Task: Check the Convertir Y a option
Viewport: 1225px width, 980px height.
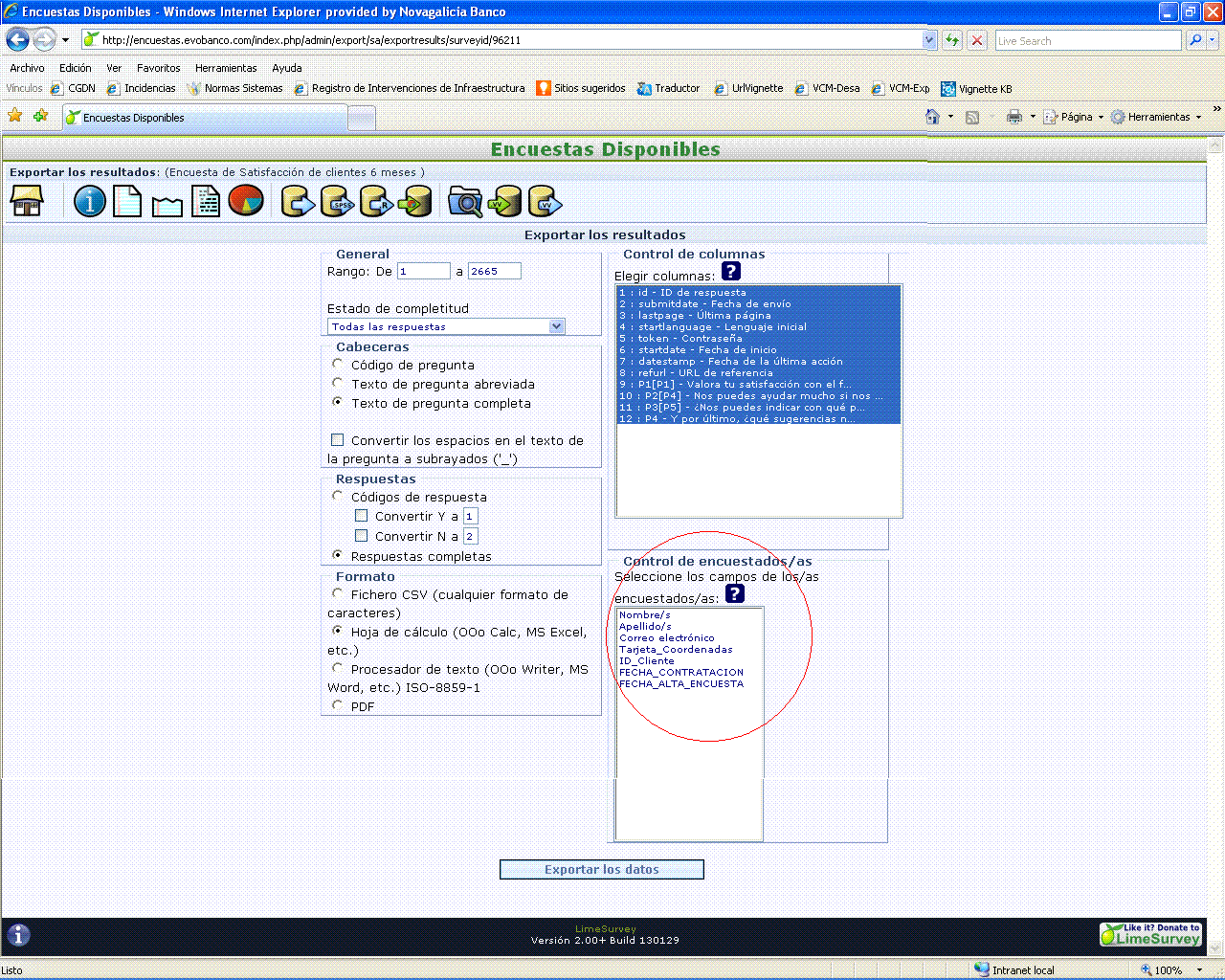Action: (x=362, y=516)
